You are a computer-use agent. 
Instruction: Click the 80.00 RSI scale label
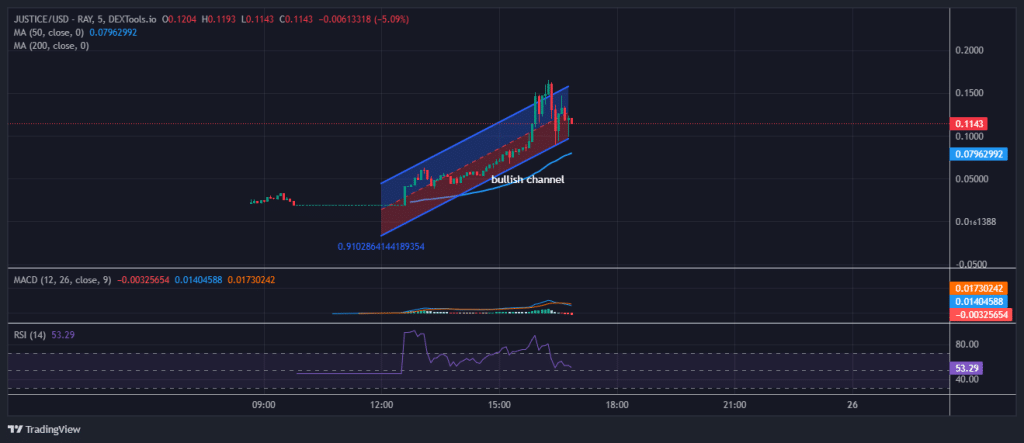pos(966,344)
